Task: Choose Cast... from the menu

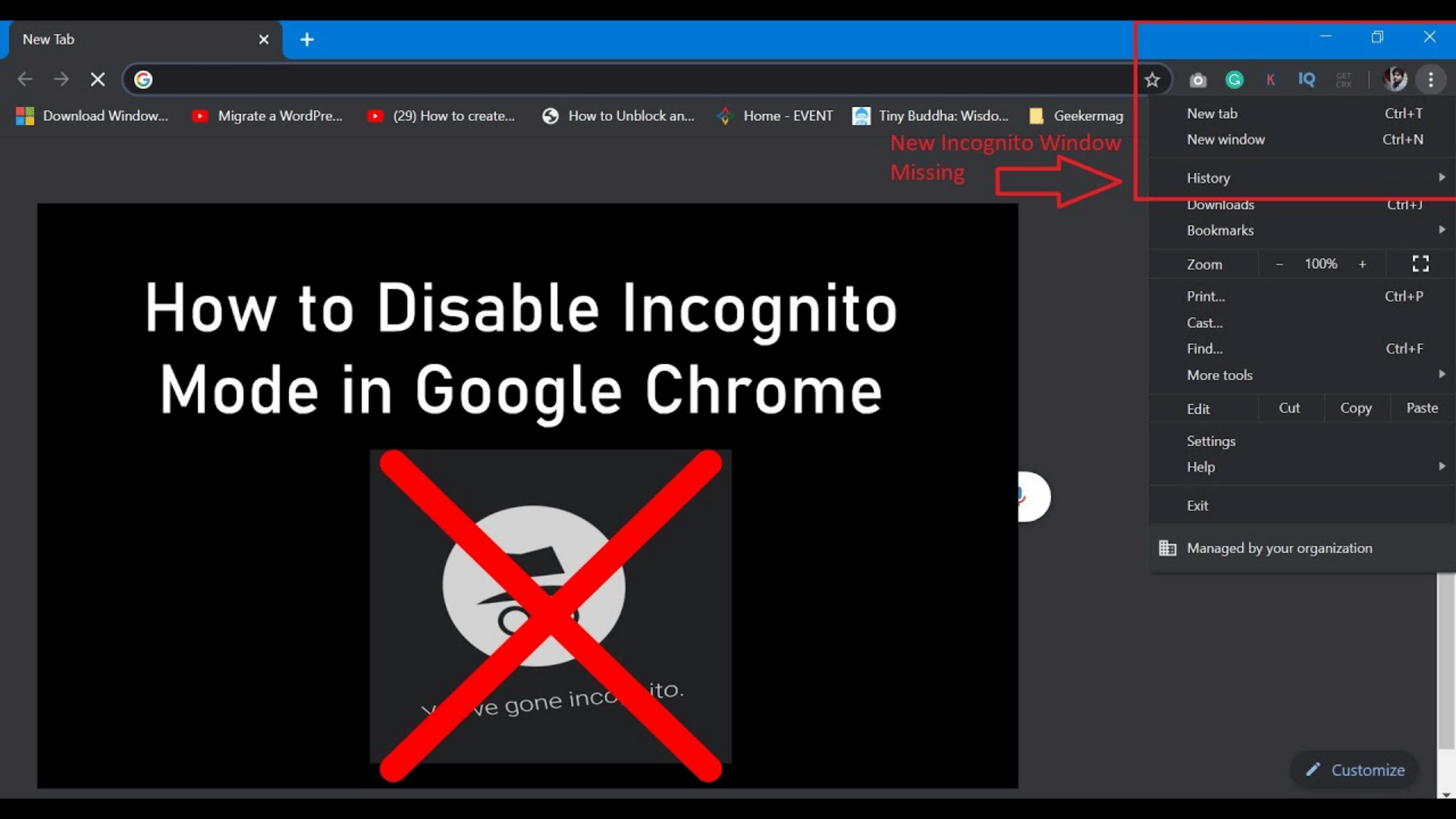Action: (1302, 323)
